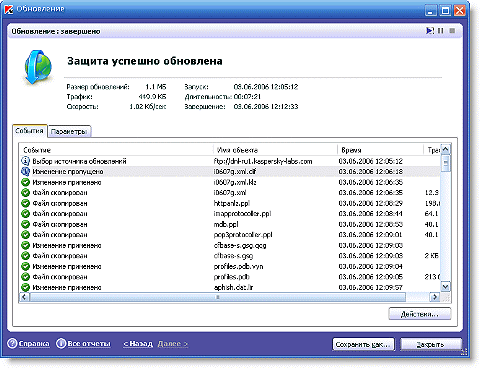This screenshot has height=368, width=480.
Task: Select the mdb.ppl file name
Action: click(226, 224)
